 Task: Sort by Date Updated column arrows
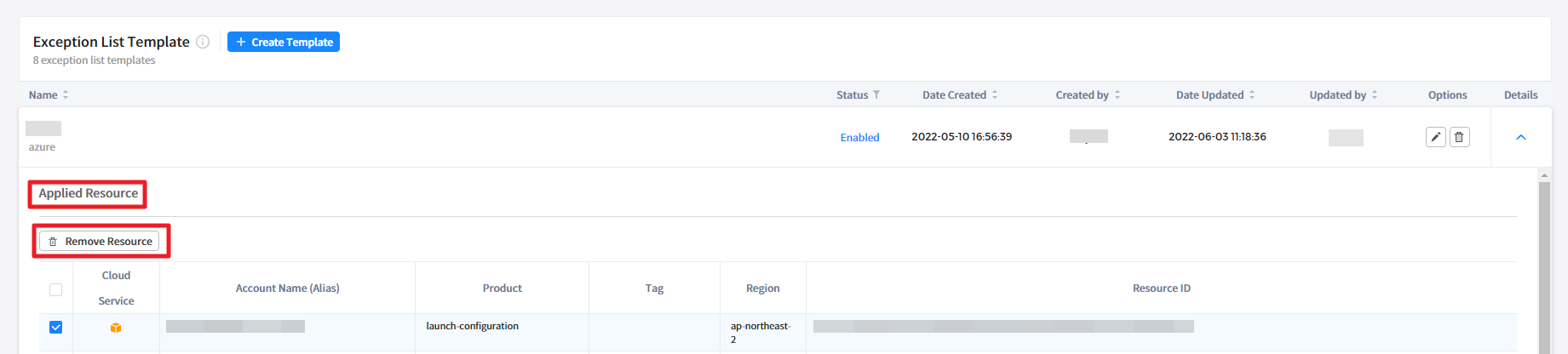tap(1252, 94)
